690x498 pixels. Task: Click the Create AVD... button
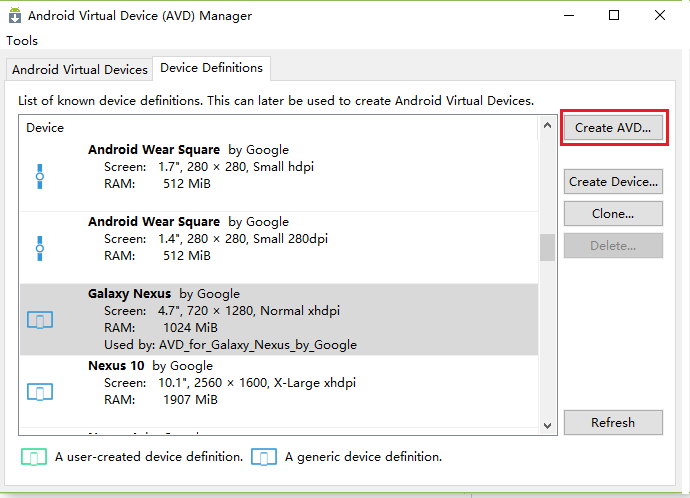click(x=613, y=128)
